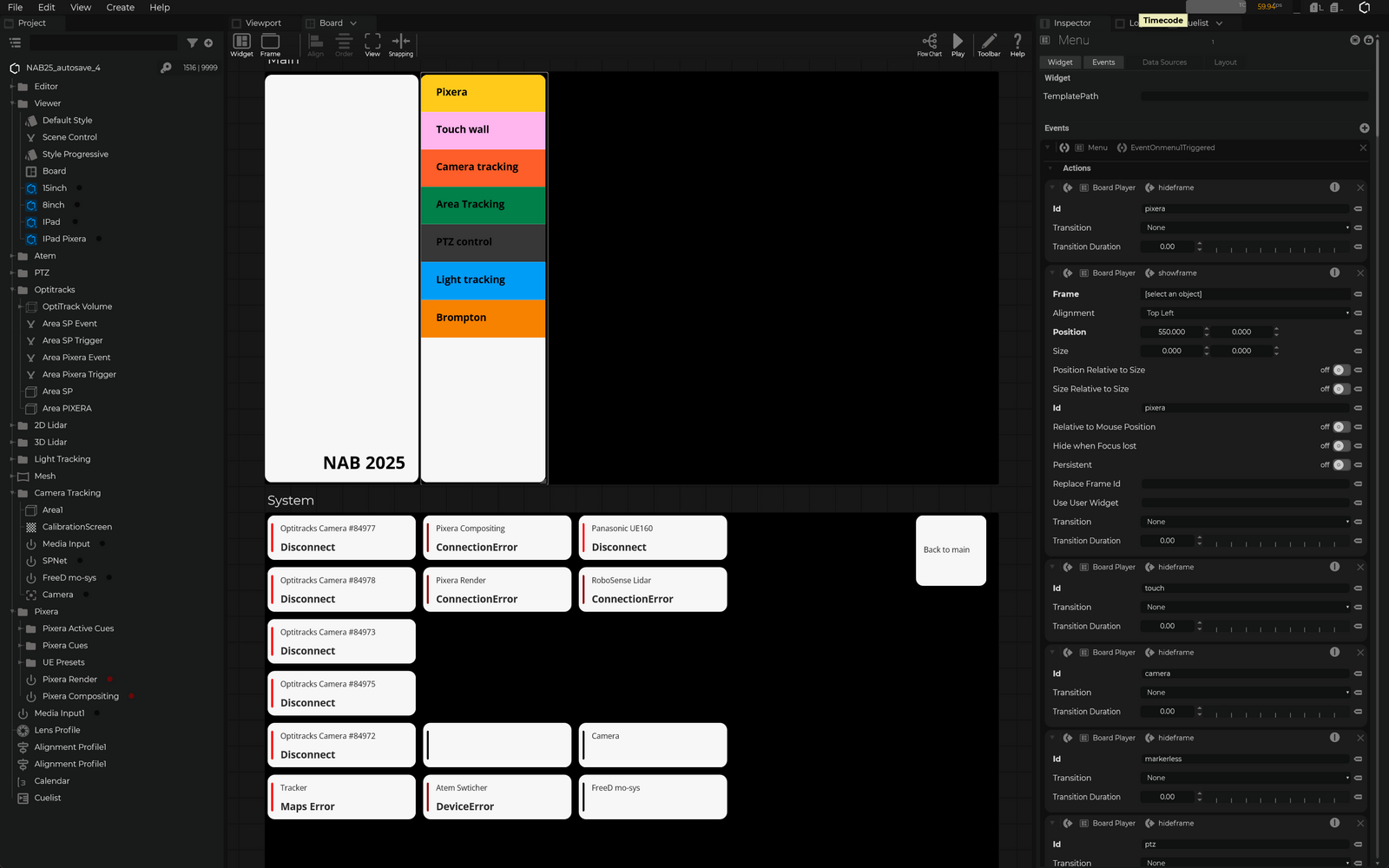
Task: Collapse the Optitracks folder in tree
Action: [12, 290]
